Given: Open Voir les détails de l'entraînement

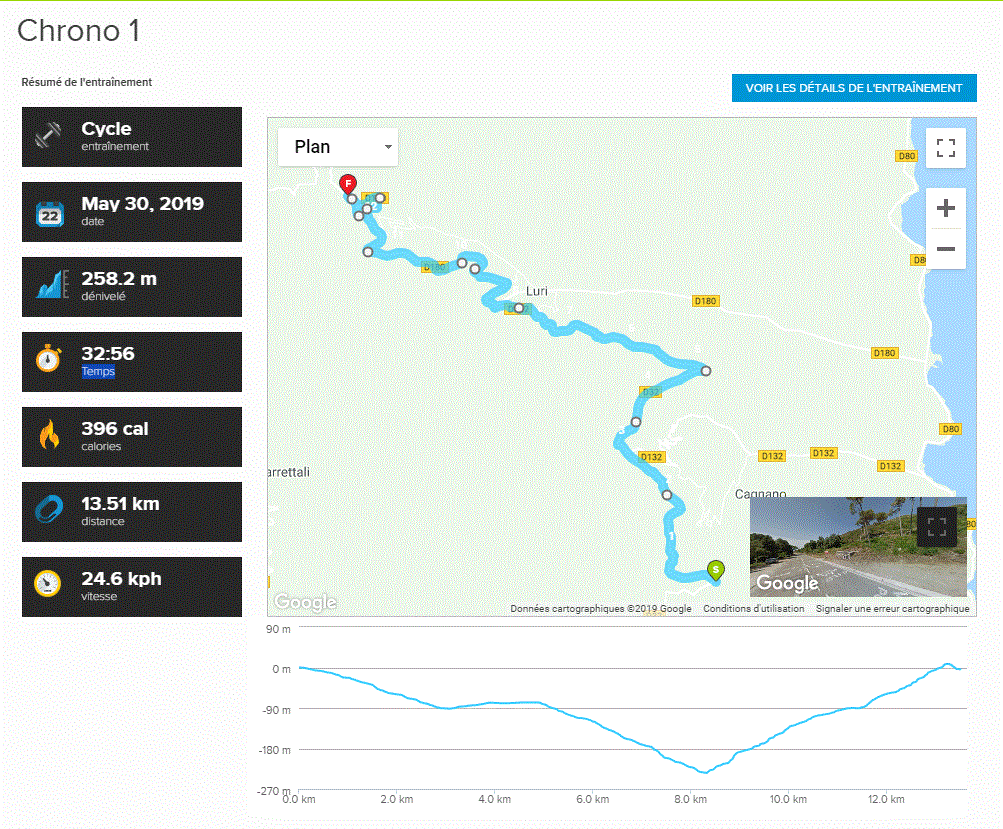Looking at the screenshot, I should click(x=854, y=88).
